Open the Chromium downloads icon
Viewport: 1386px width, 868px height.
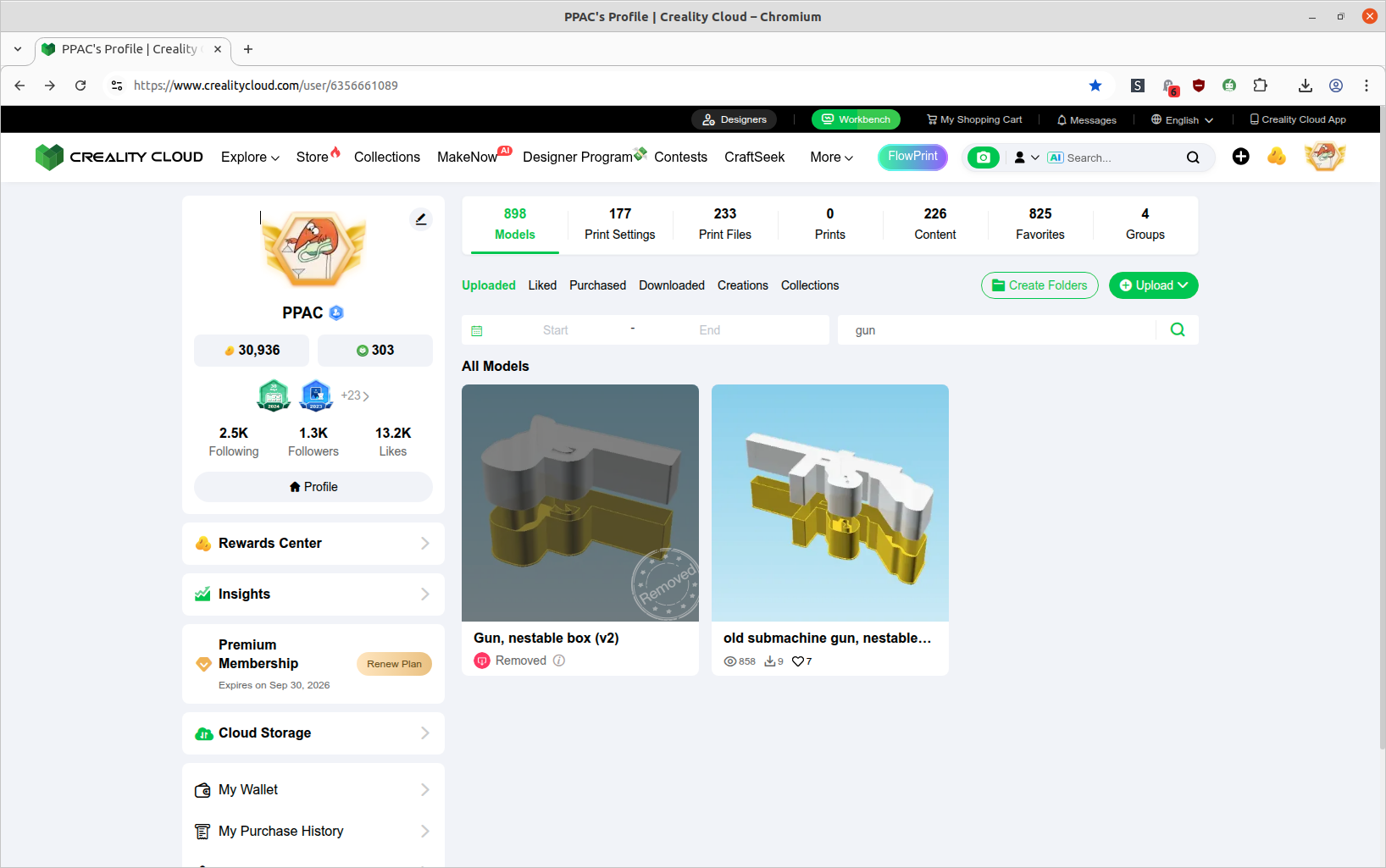(1306, 86)
